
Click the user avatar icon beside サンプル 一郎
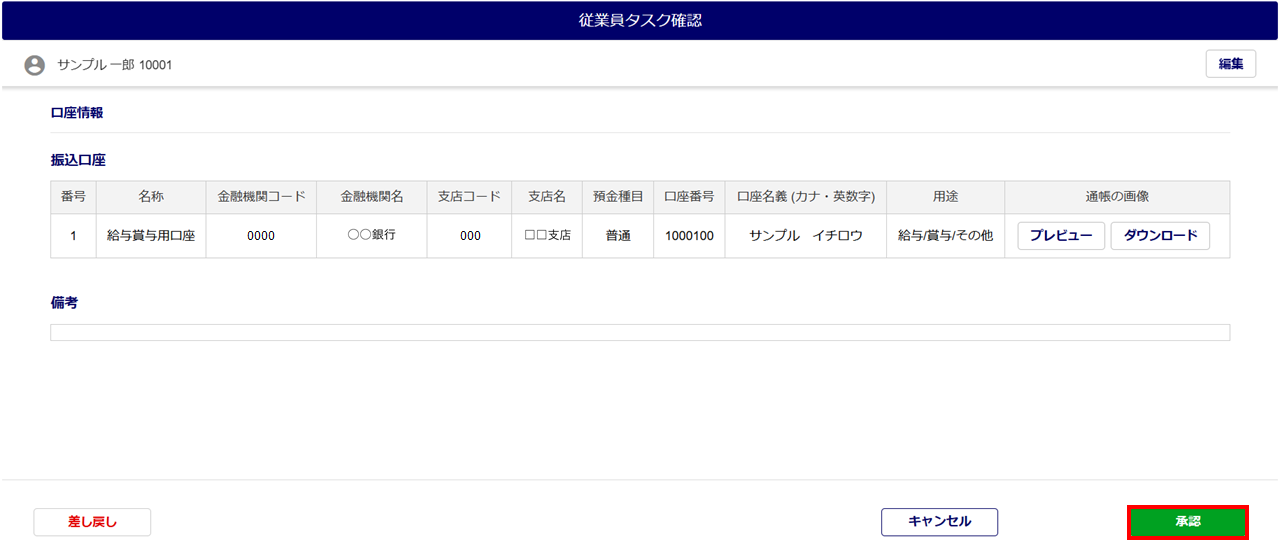click(35, 65)
